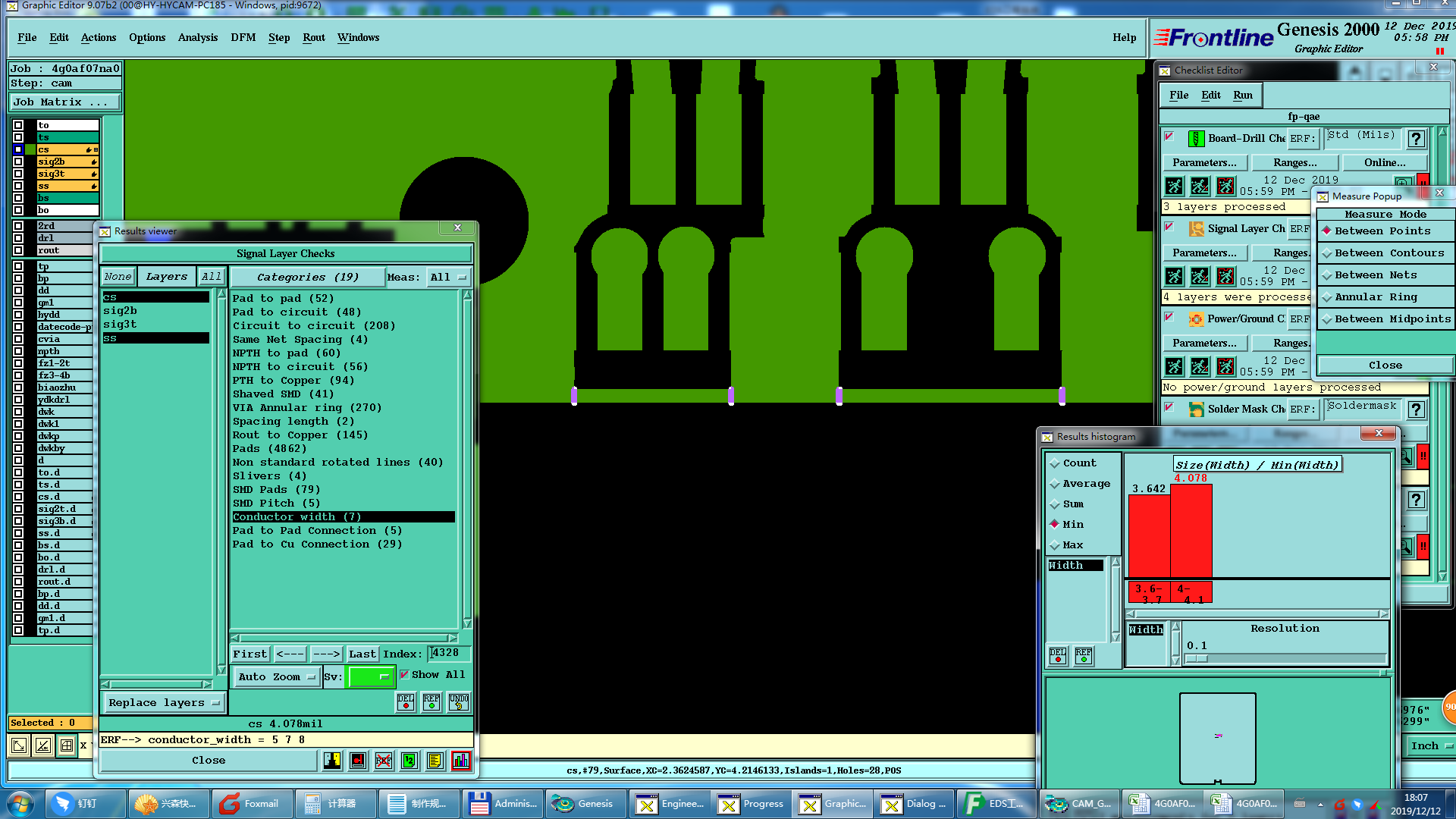Select the Average histogram option

coord(1085,484)
